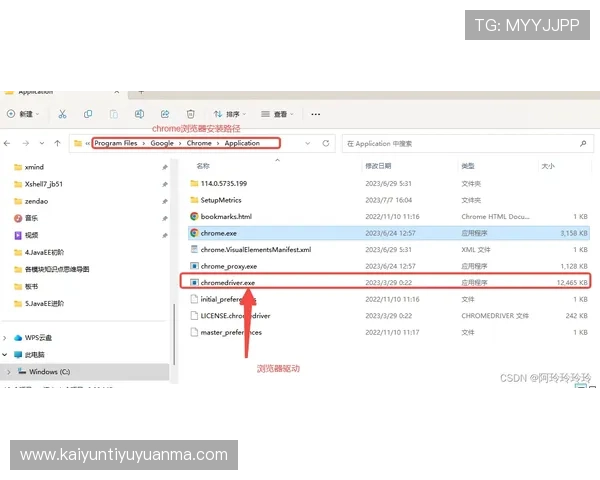Click the Copy icon in toolbar
The height and width of the screenshot is (480, 600).
(88, 114)
